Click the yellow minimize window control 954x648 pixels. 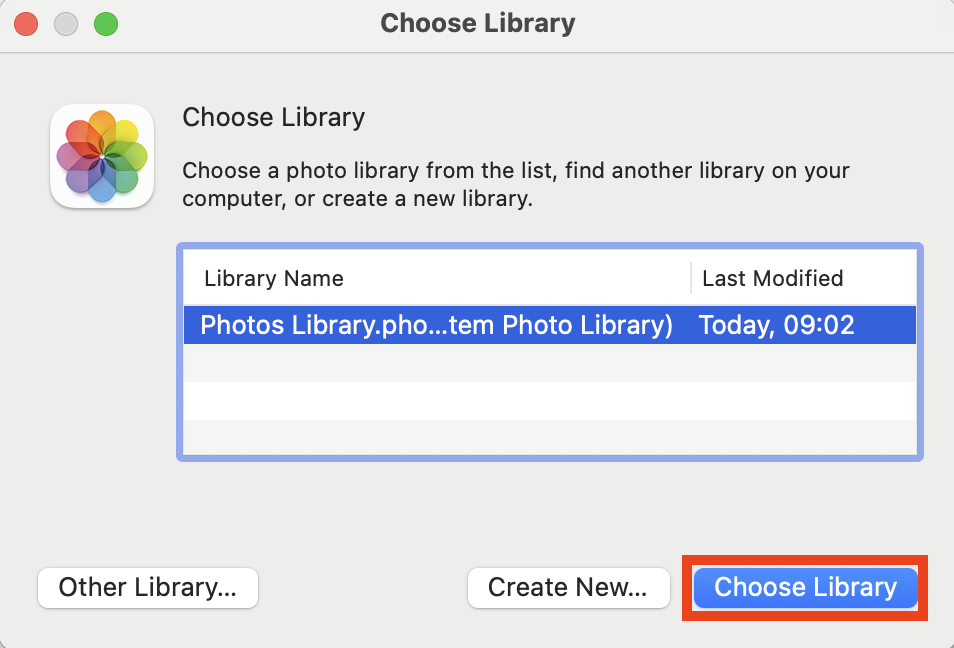pyautogui.click(x=66, y=23)
